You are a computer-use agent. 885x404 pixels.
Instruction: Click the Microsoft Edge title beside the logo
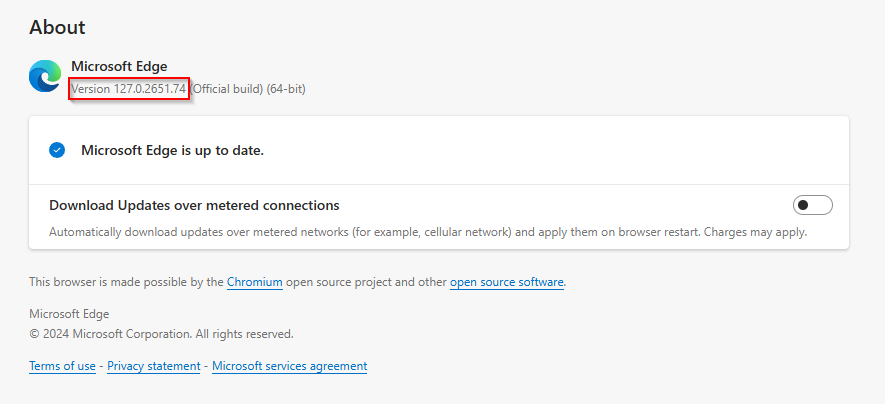(x=119, y=67)
